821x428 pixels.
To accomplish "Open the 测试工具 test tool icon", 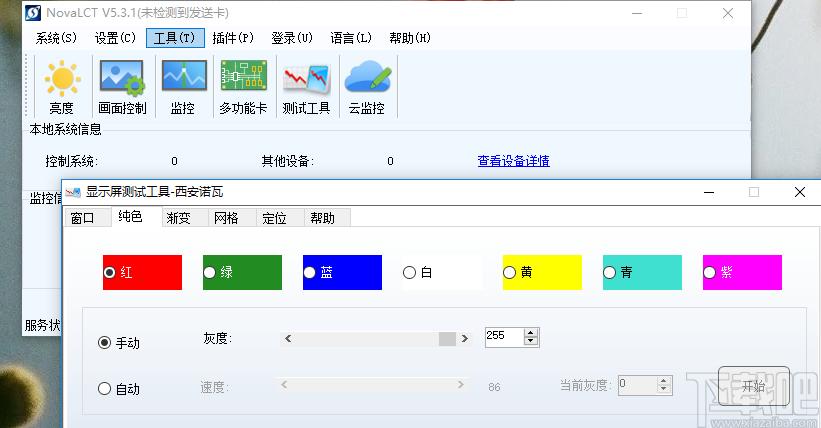I will point(306,87).
